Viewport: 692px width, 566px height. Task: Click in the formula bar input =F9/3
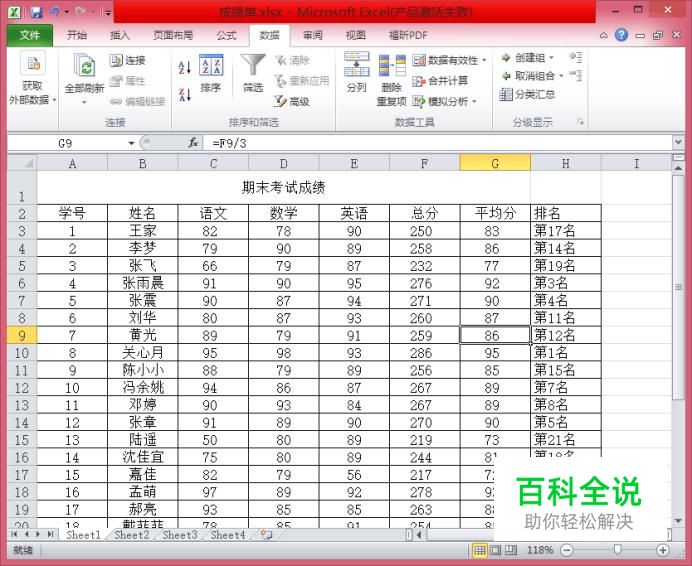point(437,143)
